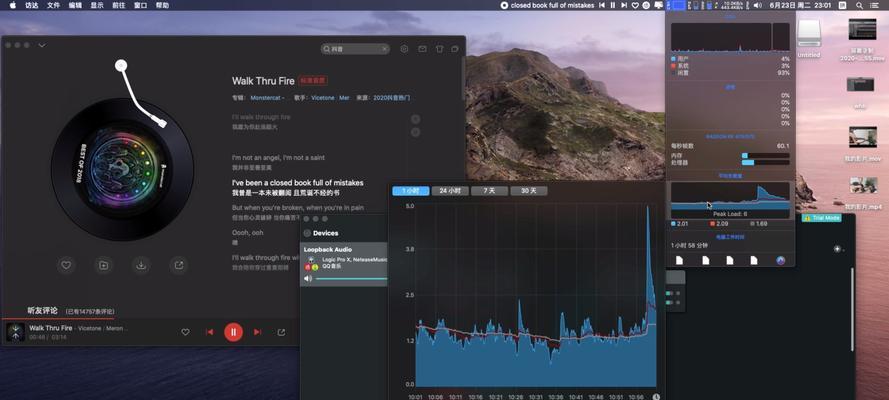Open the fourth document icon in stats panel
The image size is (889, 400).
click(x=754, y=261)
